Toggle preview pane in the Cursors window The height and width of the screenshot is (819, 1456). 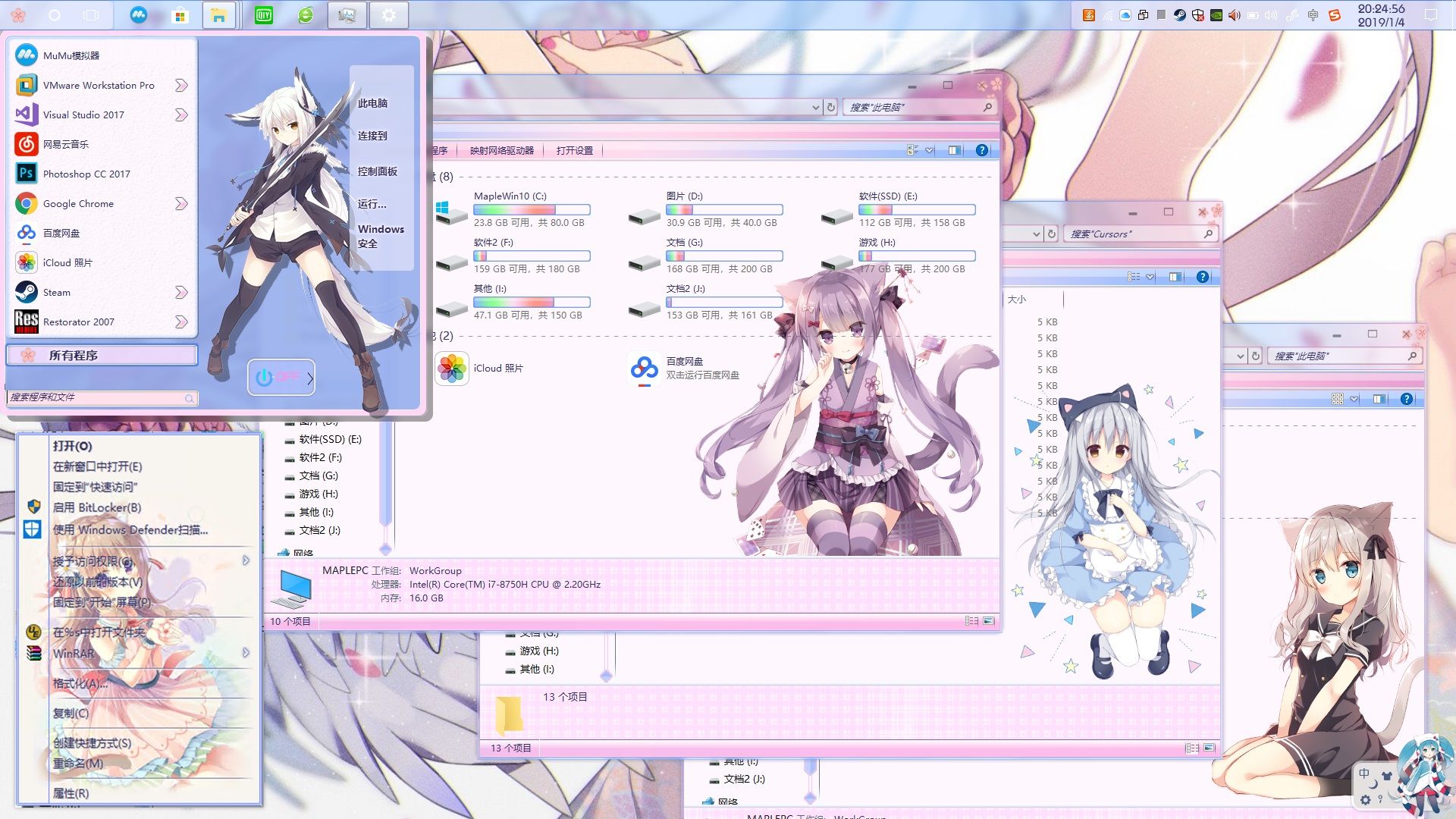(x=1175, y=277)
